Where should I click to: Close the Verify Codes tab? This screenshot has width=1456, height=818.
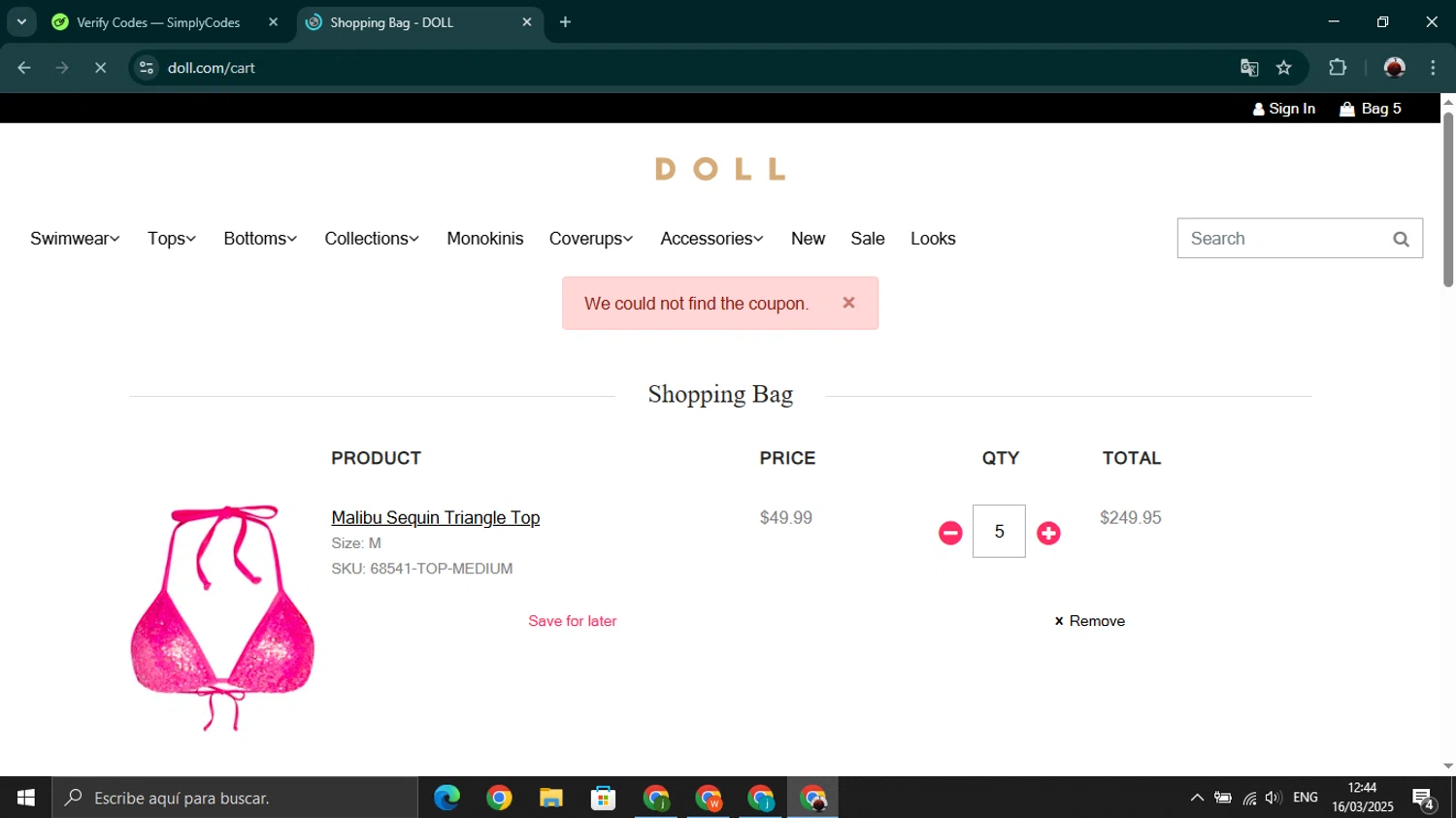(x=273, y=22)
